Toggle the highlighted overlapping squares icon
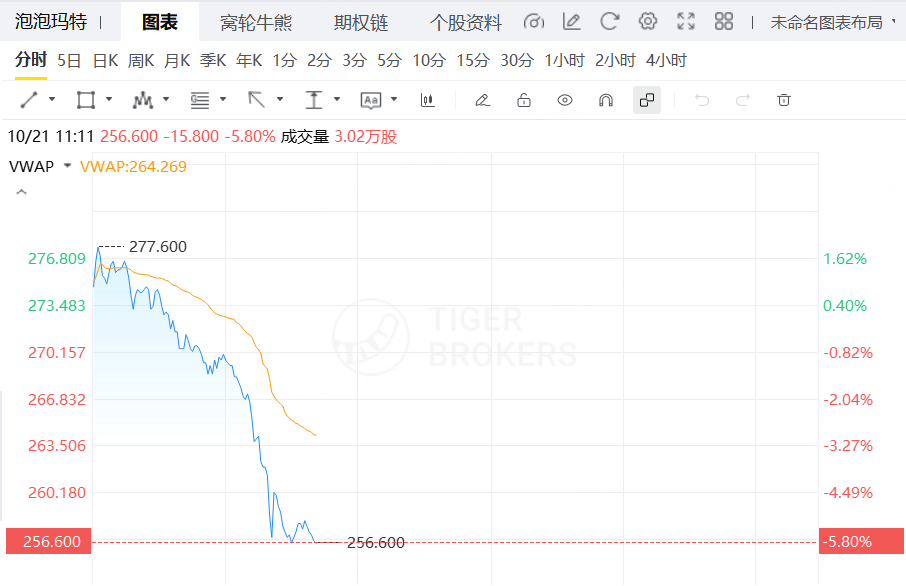Screen dimensions: 906x586 point(647,100)
